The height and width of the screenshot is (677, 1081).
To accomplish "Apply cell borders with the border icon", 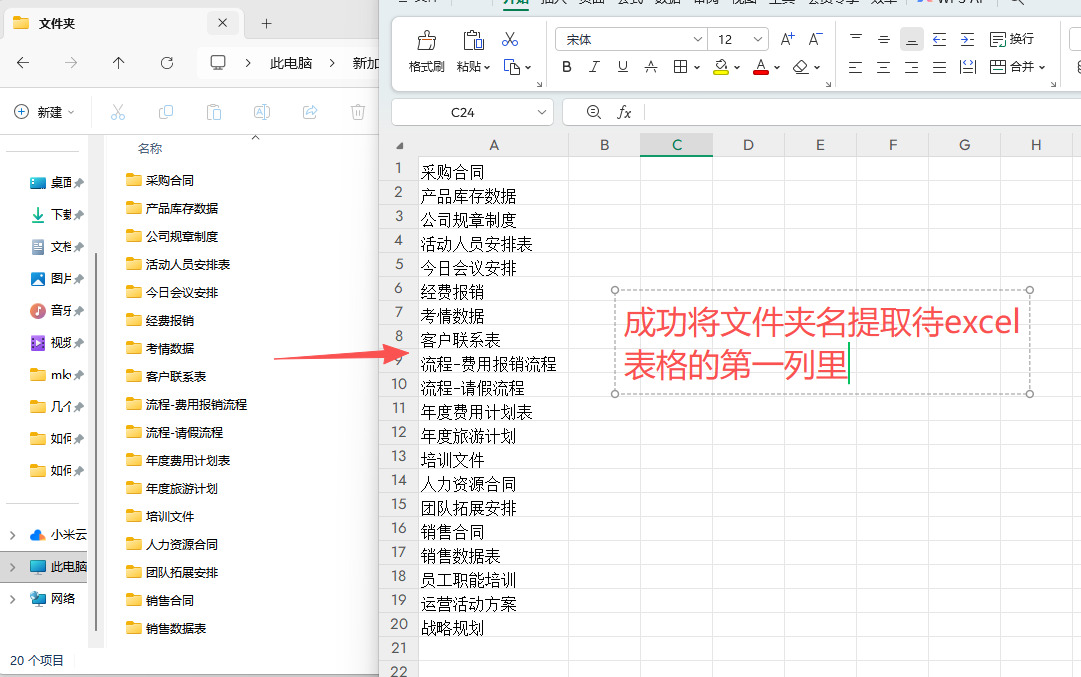I will [680, 67].
